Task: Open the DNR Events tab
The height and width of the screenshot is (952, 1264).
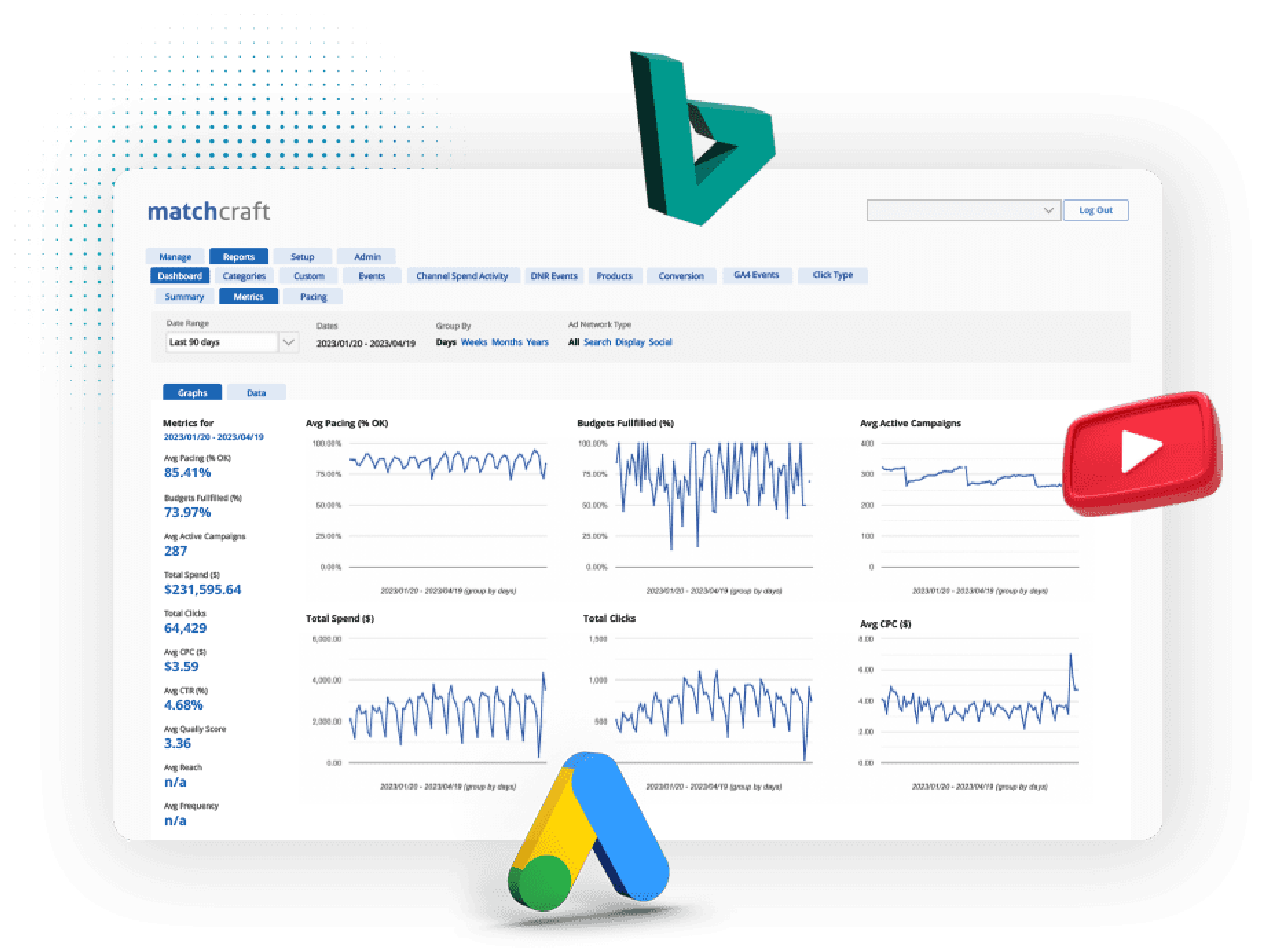Action: click(x=554, y=276)
